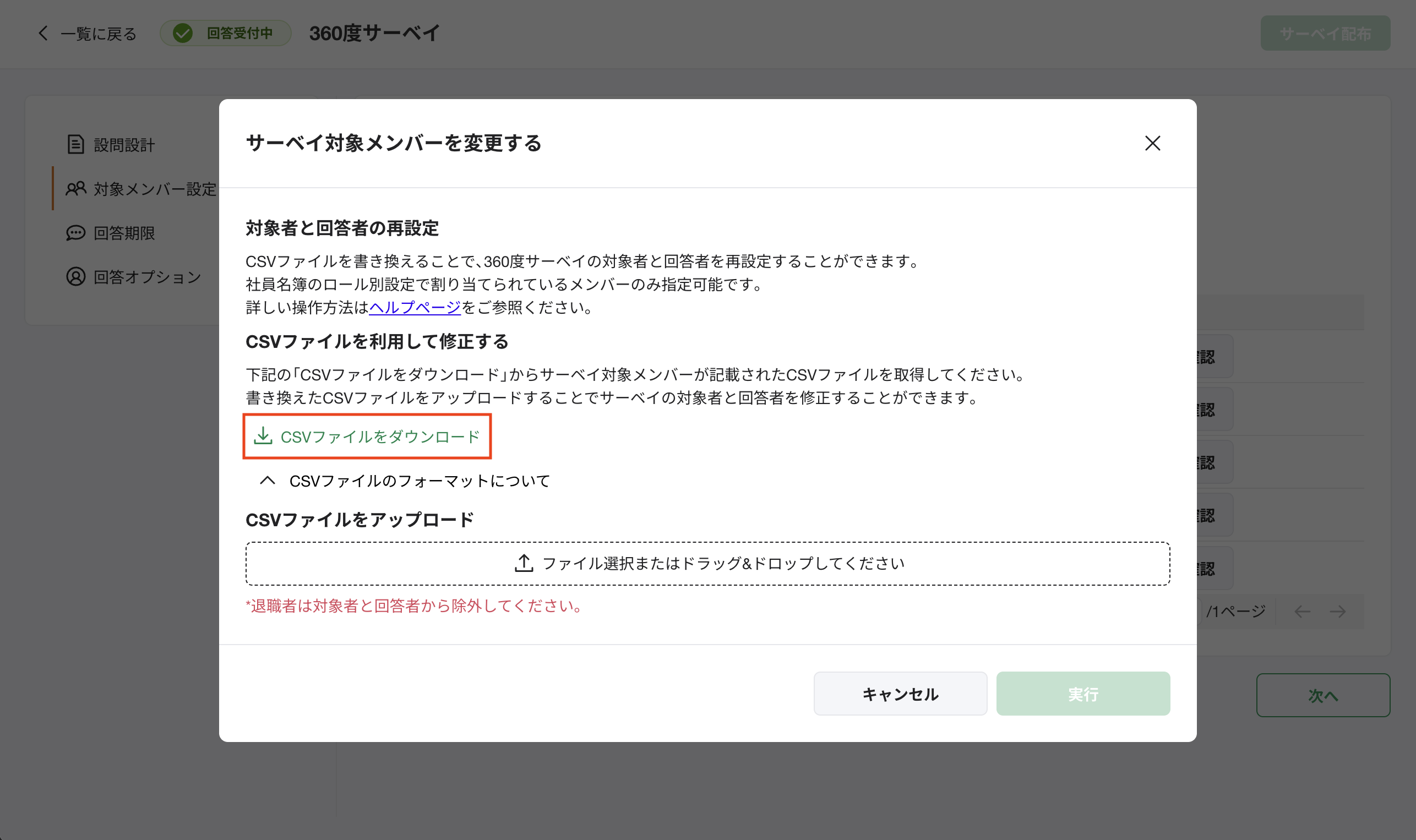Click the checkmark icon in the 回答受付中 badge
1416x840 pixels.
182,34
